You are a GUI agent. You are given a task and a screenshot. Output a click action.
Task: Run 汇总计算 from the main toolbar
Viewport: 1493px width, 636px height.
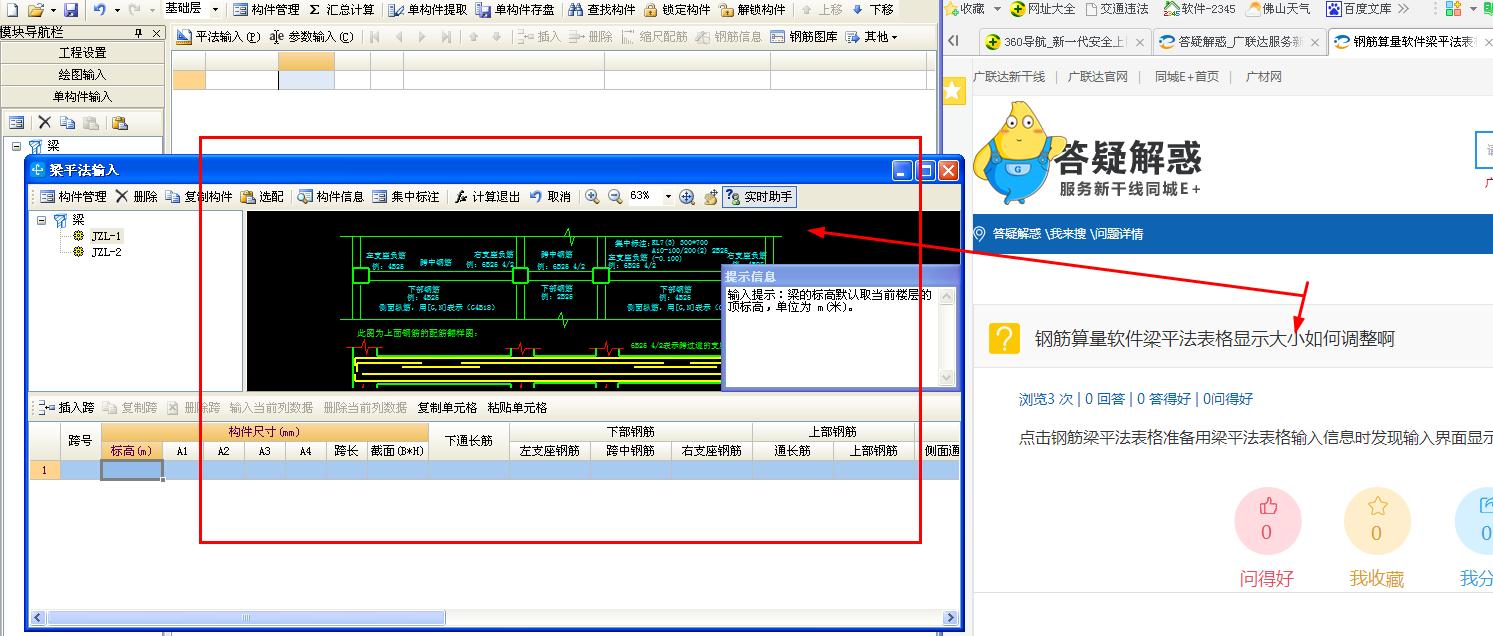342,9
